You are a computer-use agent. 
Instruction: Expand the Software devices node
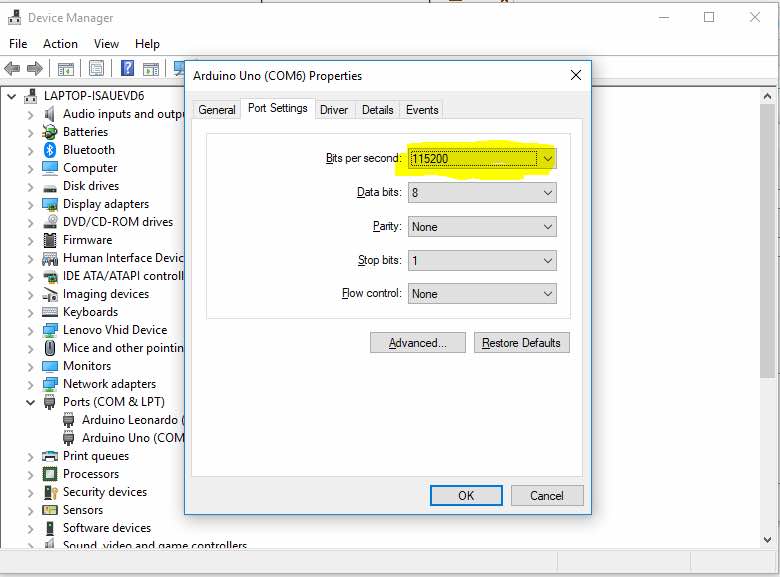click(x=30, y=528)
